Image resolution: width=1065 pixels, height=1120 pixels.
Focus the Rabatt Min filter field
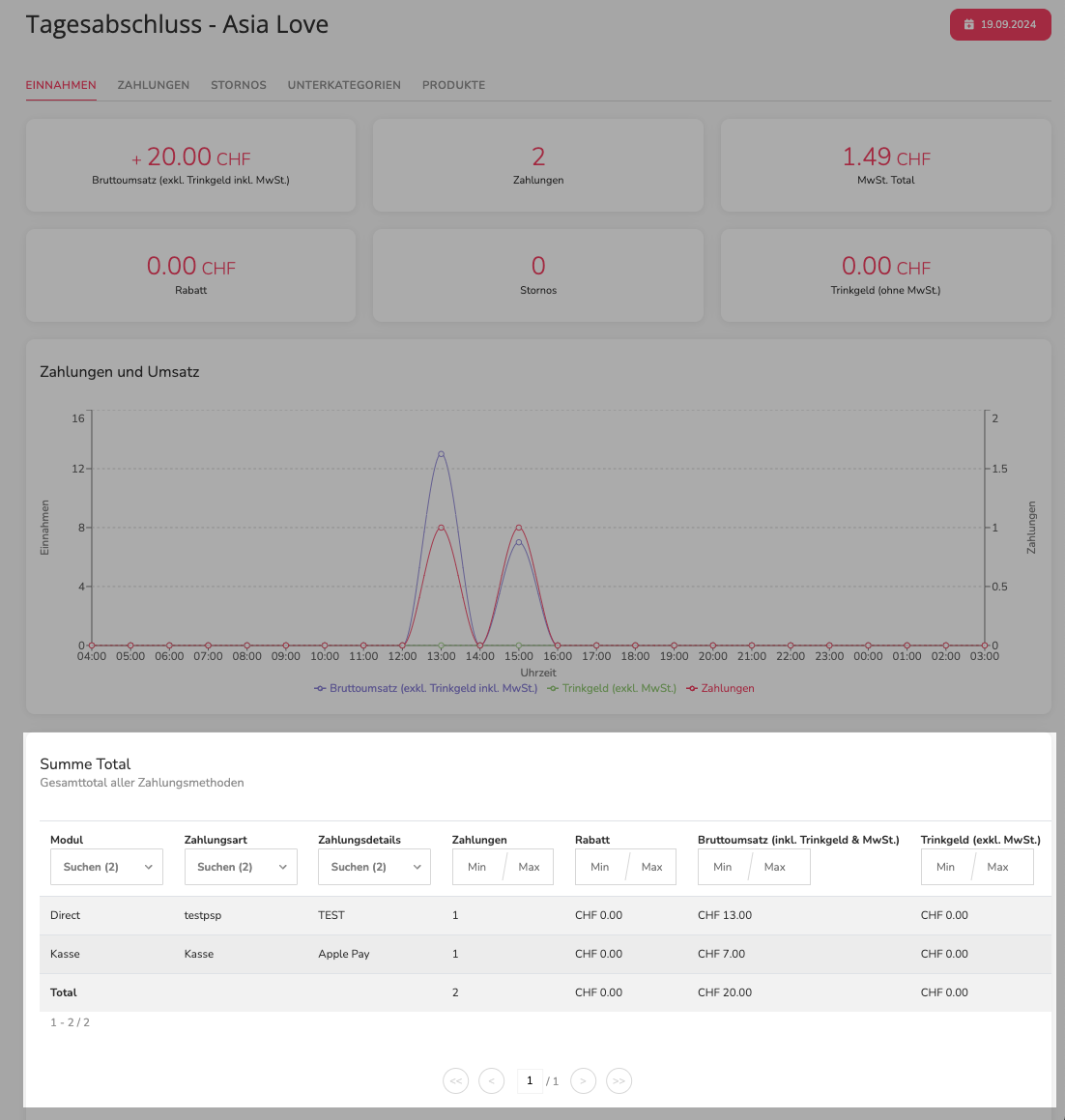[601, 867]
